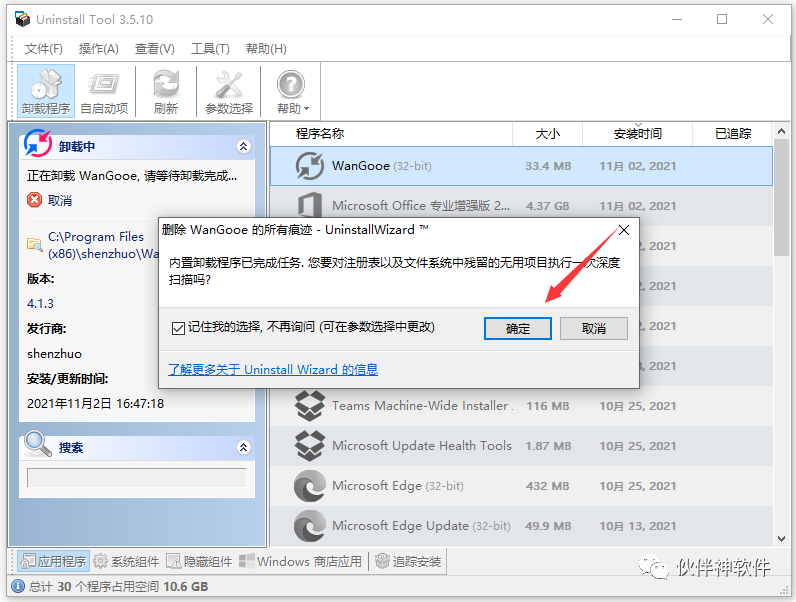Click the status bar info icon
Screen dimensions: 796x602
(18, 587)
